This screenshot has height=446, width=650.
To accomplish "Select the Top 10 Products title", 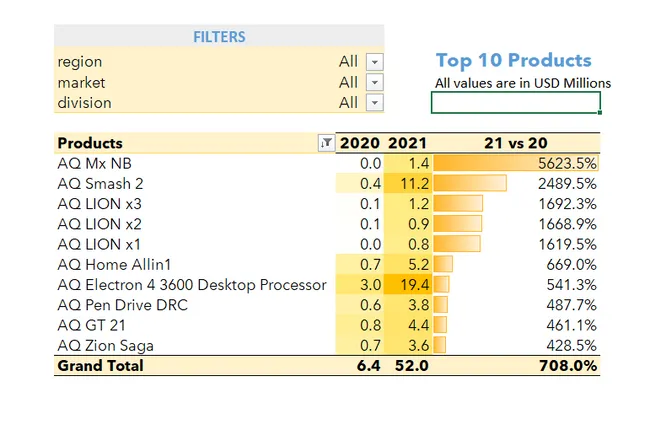I will pos(513,60).
